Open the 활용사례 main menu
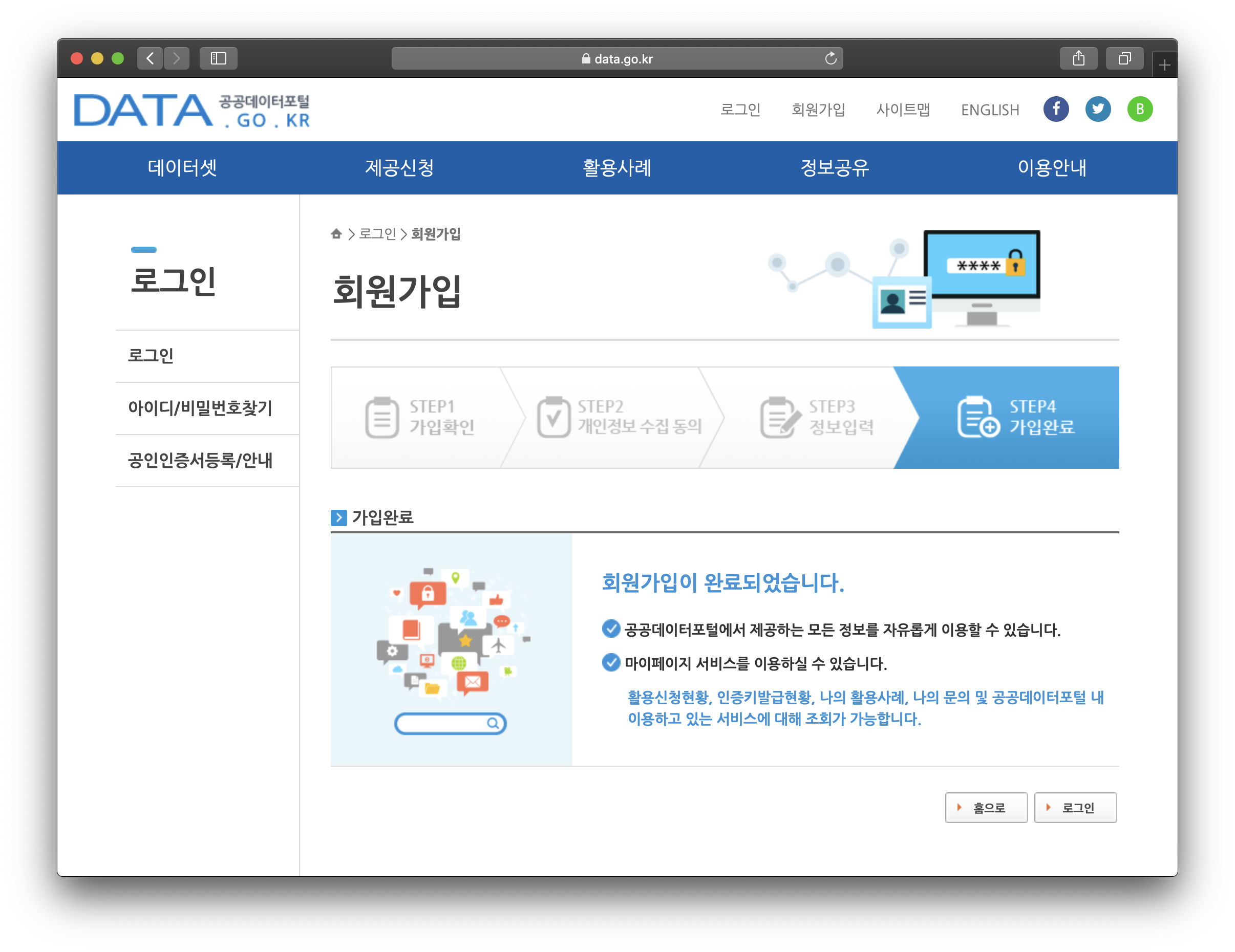Screen dimensions: 1235x952 (x=617, y=167)
